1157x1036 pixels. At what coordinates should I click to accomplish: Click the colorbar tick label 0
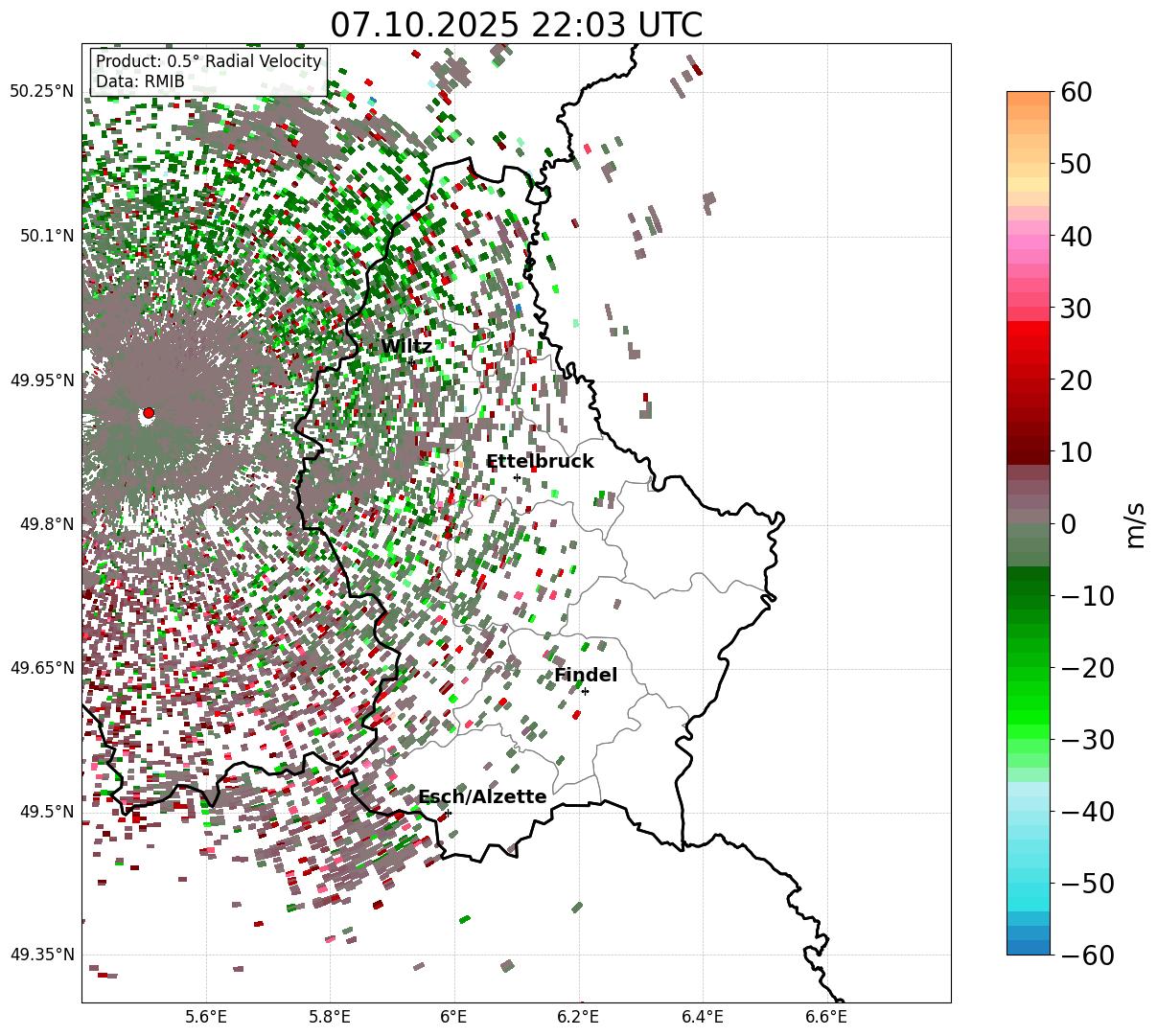pos(1069,523)
